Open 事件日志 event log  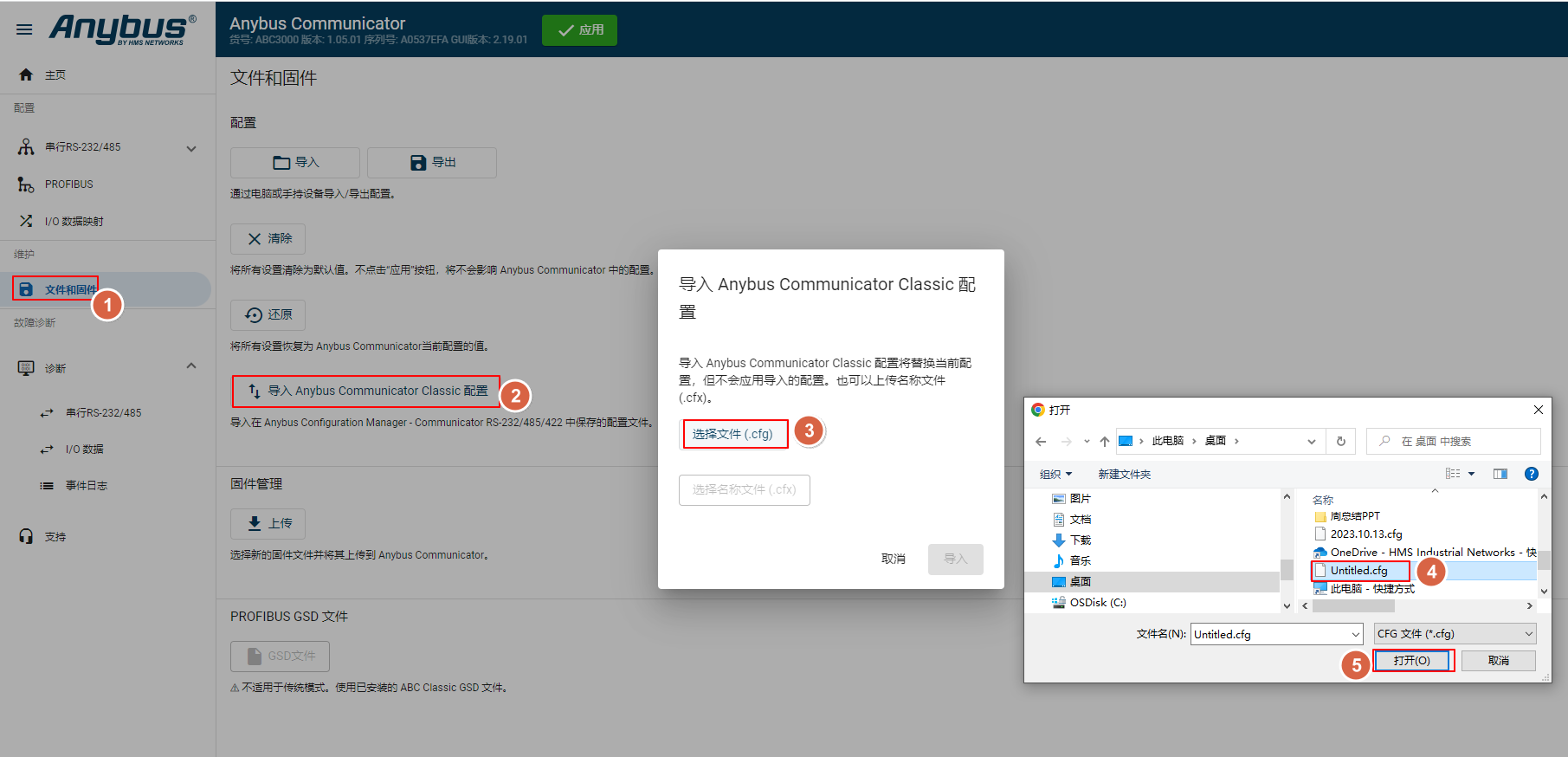(87, 486)
